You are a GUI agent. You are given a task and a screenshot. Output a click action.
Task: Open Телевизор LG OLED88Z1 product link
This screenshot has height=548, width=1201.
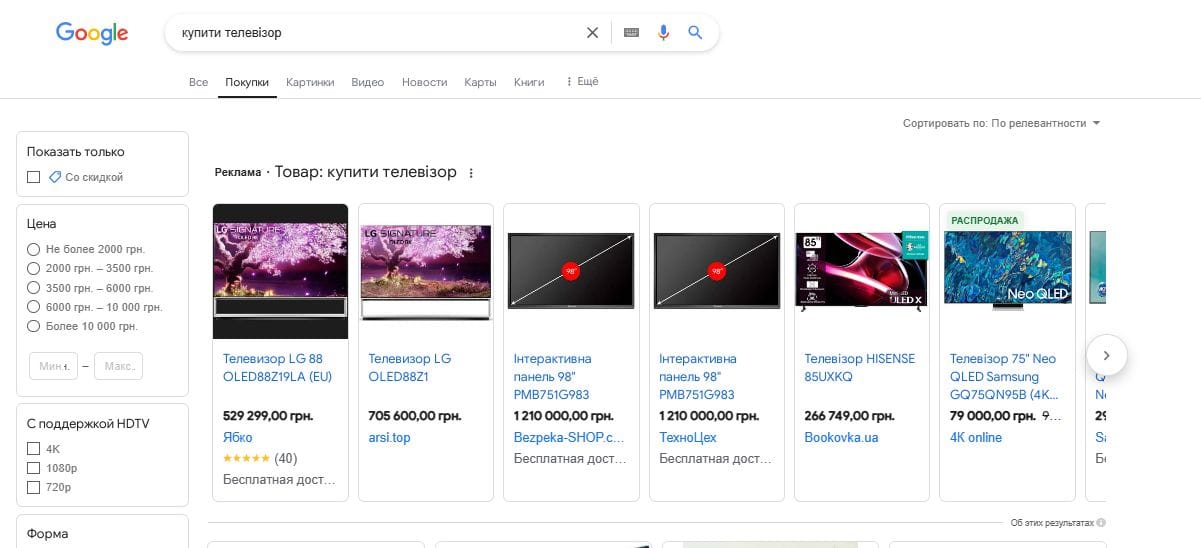pos(410,368)
